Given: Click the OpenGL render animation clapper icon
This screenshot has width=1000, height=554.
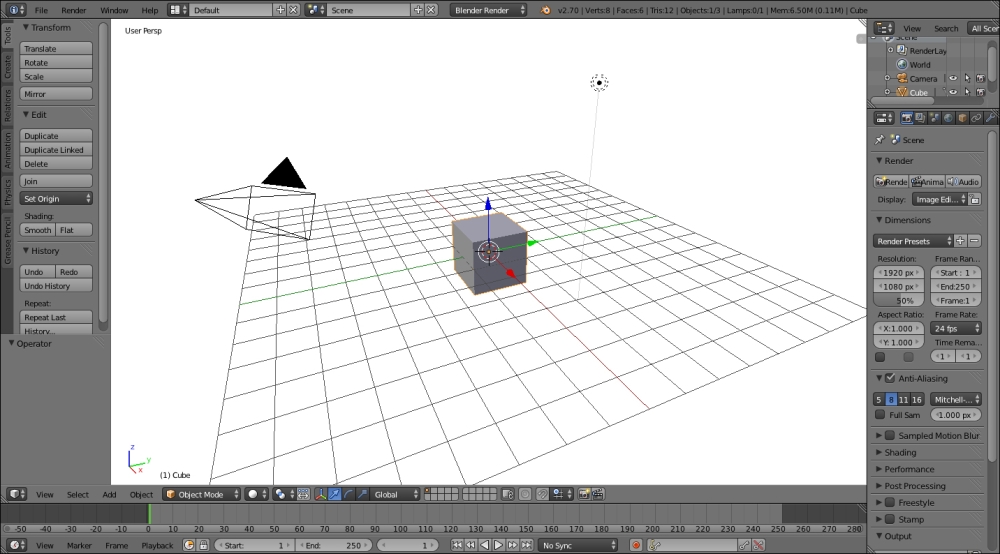Looking at the screenshot, I should 598,494.
